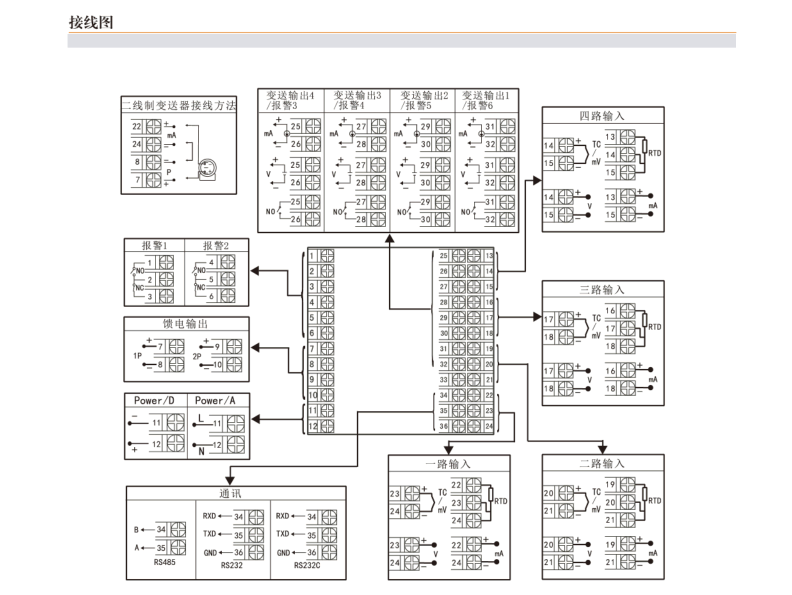Click the 变送输出1 /报警6 header
This screenshot has width=792, height=595.
(487, 99)
